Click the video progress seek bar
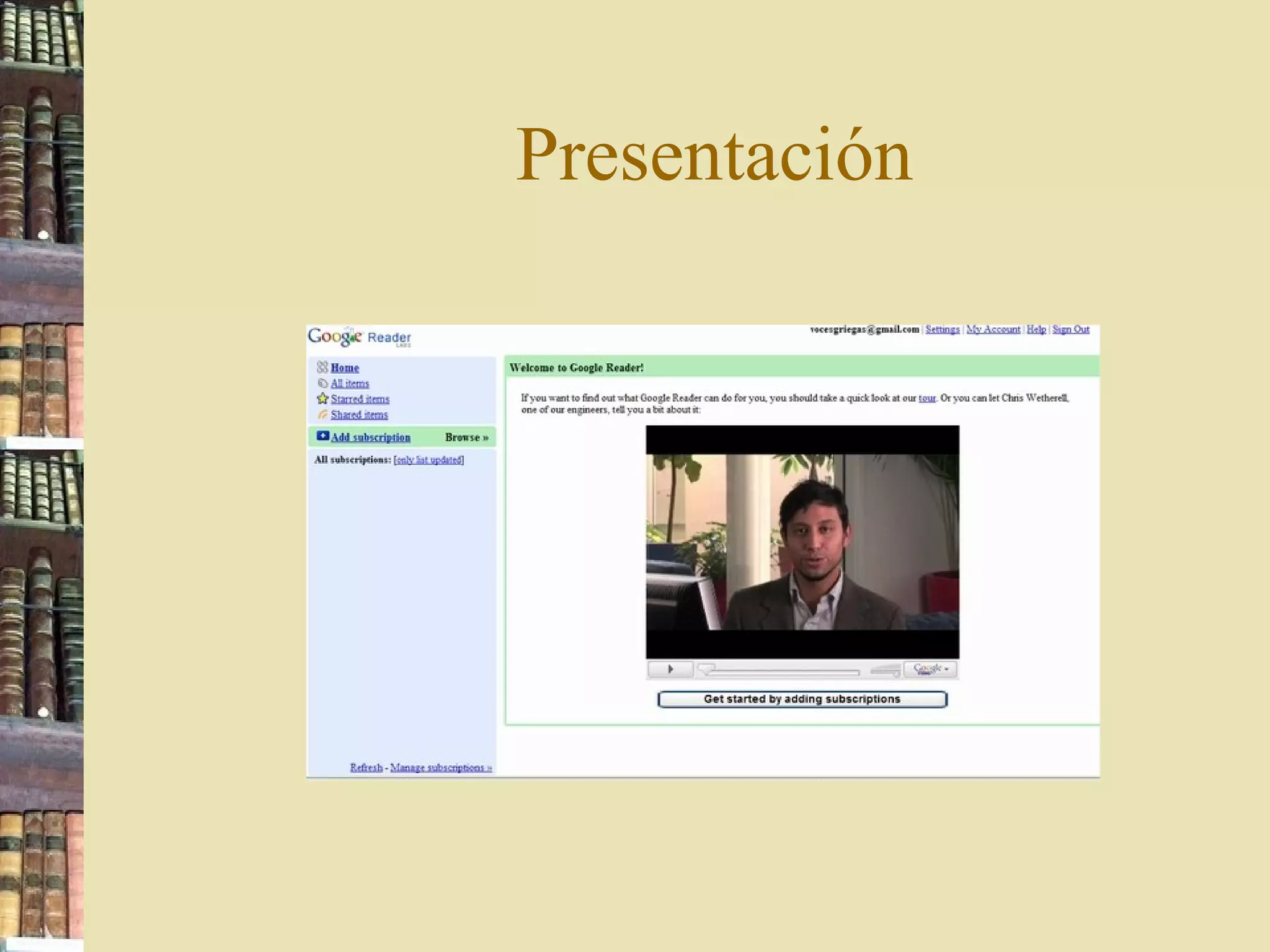 (x=779, y=671)
